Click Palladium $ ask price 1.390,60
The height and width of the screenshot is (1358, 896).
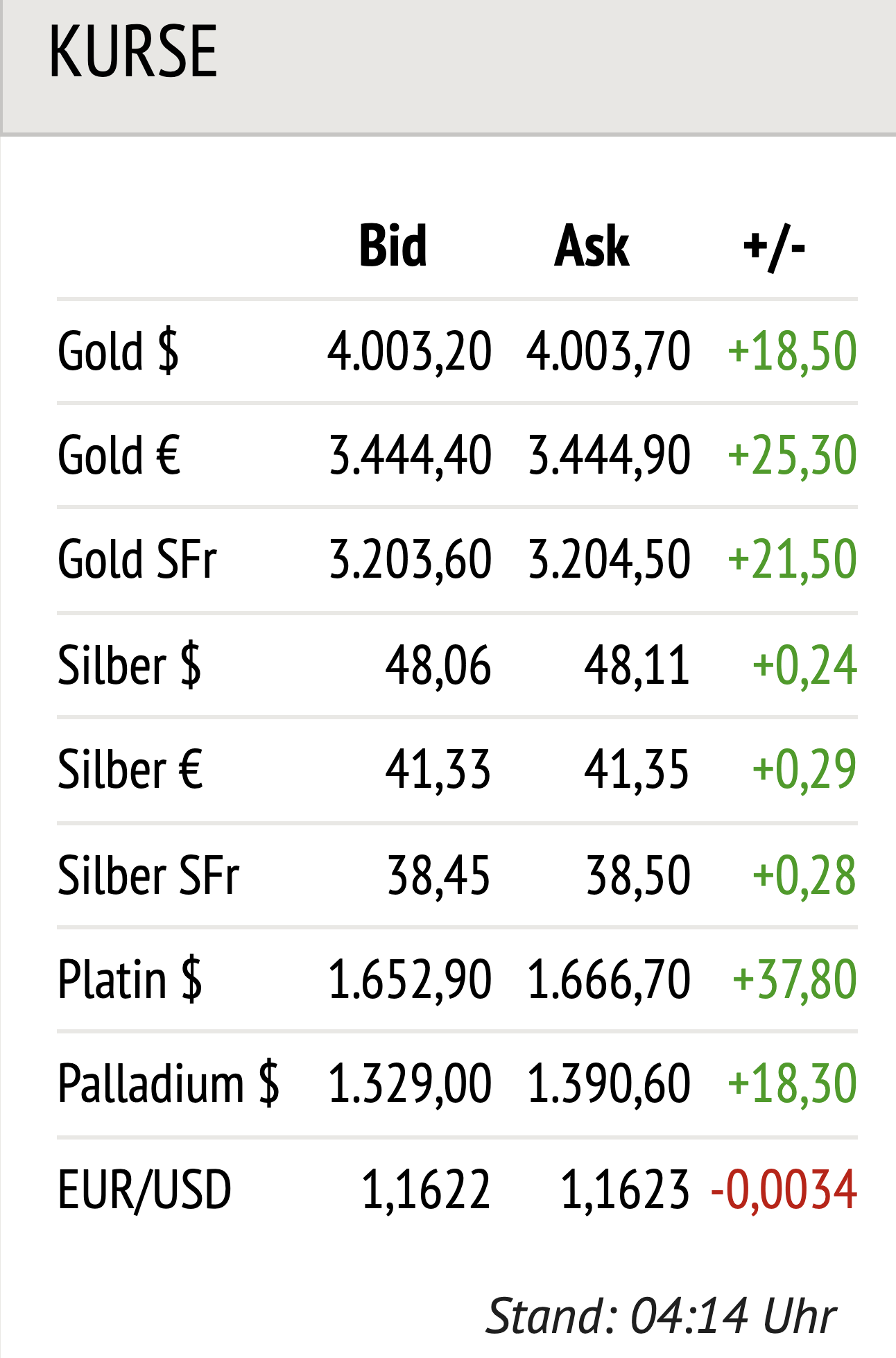[x=609, y=1084]
